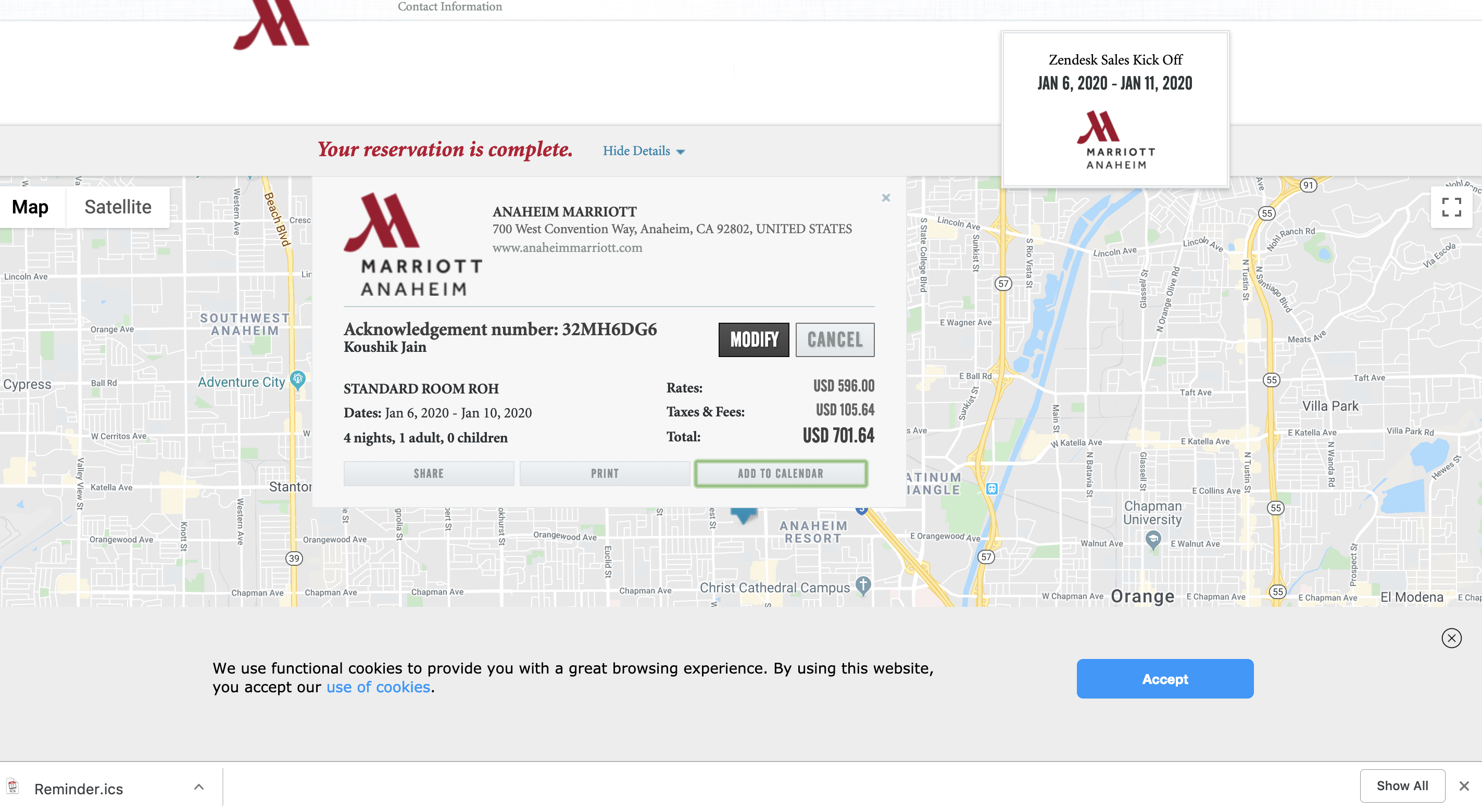Close the downloads bar
Image resolution: width=1482 pixels, height=812 pixels.
pyautogui.click(x=1464, y=785)
